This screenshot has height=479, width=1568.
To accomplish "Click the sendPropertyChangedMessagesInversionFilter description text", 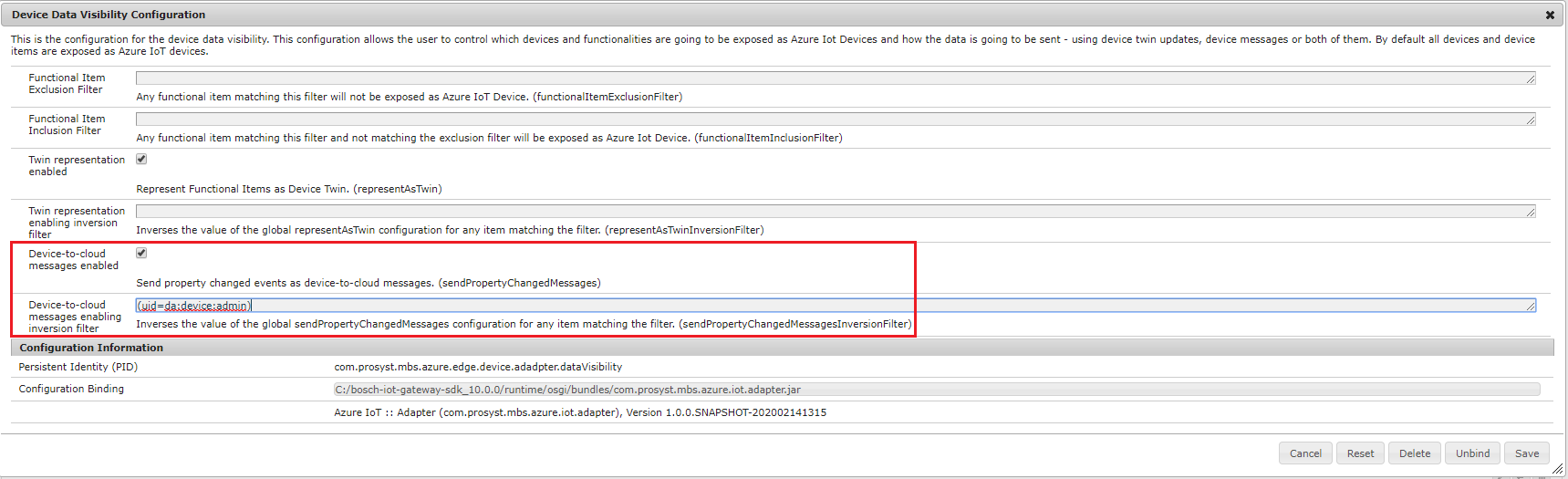I will point(524,324).
